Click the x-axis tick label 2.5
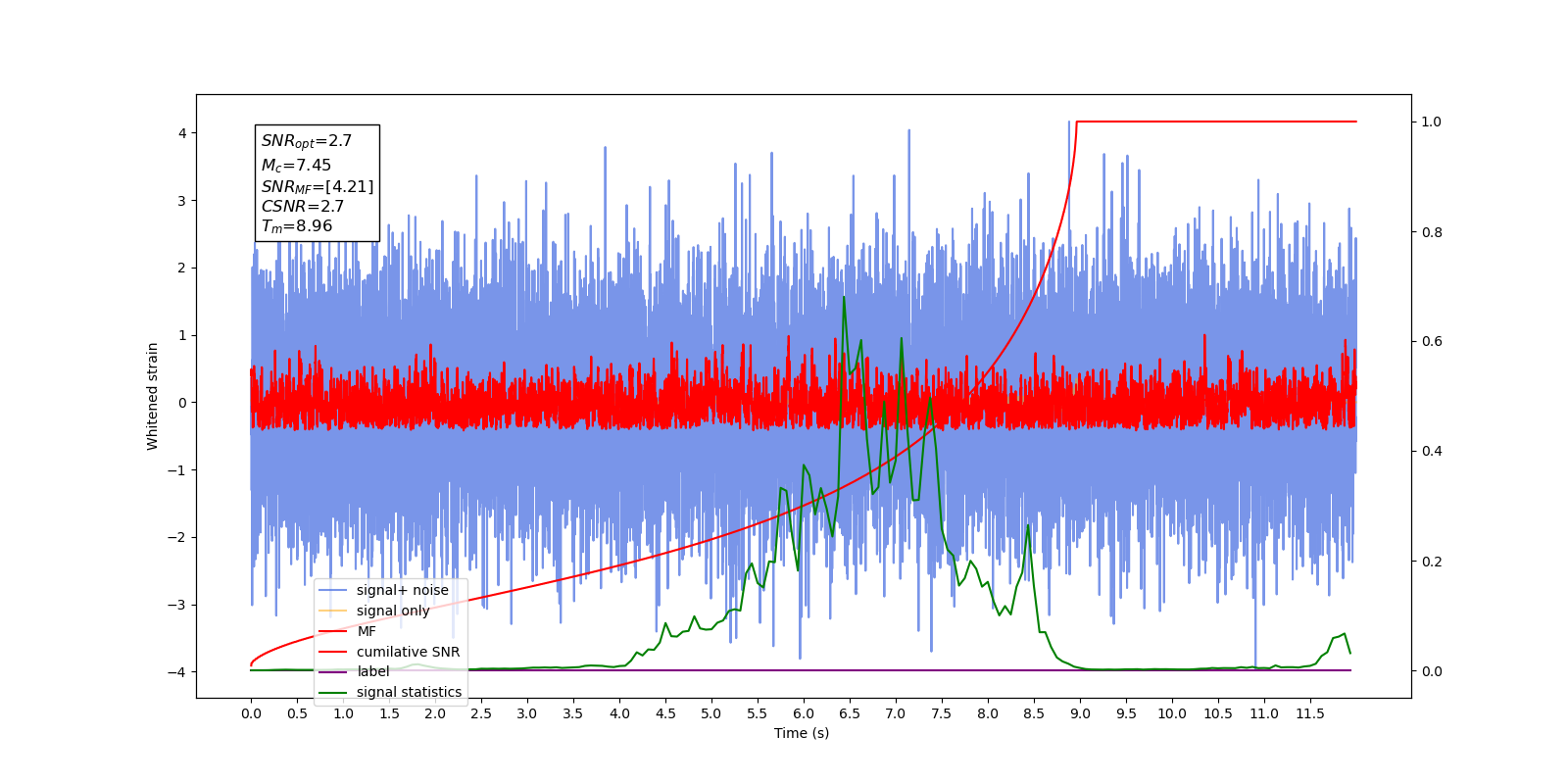This screenshot has height=784, width=1568. point(481,713)
